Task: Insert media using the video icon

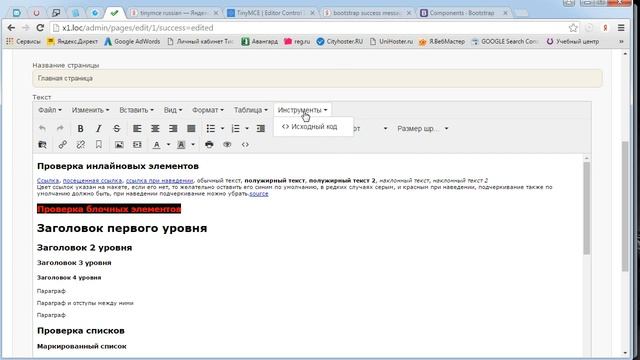Action: pyautogui.click(x=137, y=144)
